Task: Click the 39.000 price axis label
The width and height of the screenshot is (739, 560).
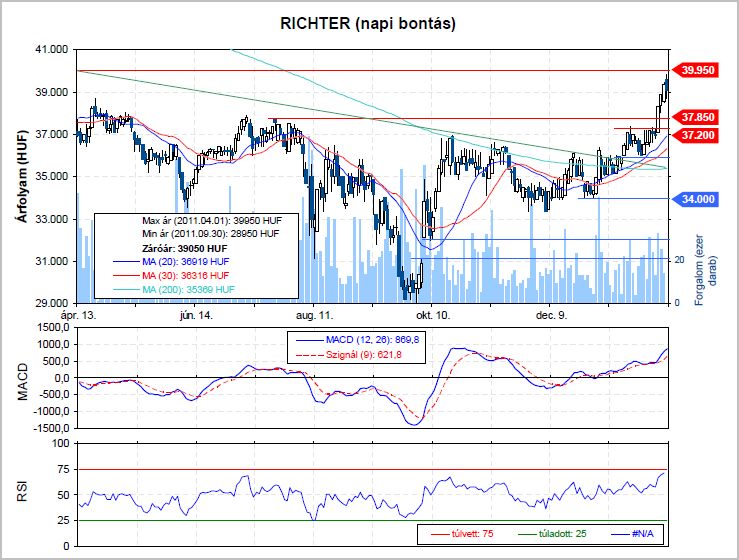Action: click(x=51, y=92)
